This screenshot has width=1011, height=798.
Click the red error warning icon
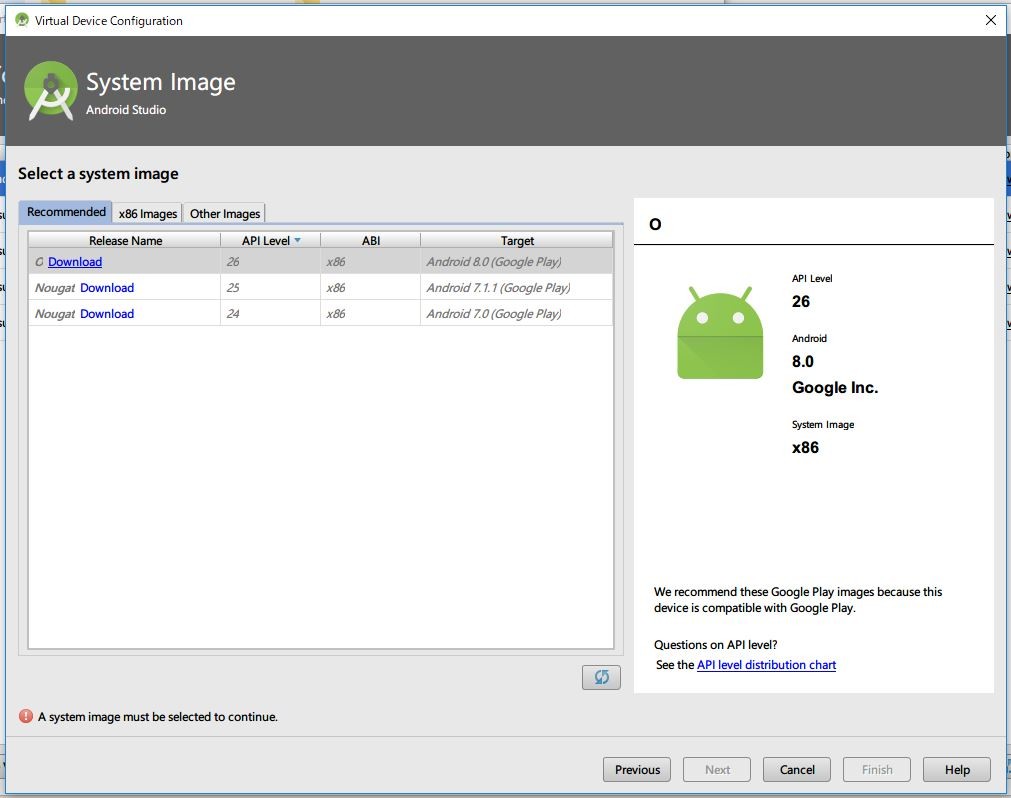(x=26, y=716)
